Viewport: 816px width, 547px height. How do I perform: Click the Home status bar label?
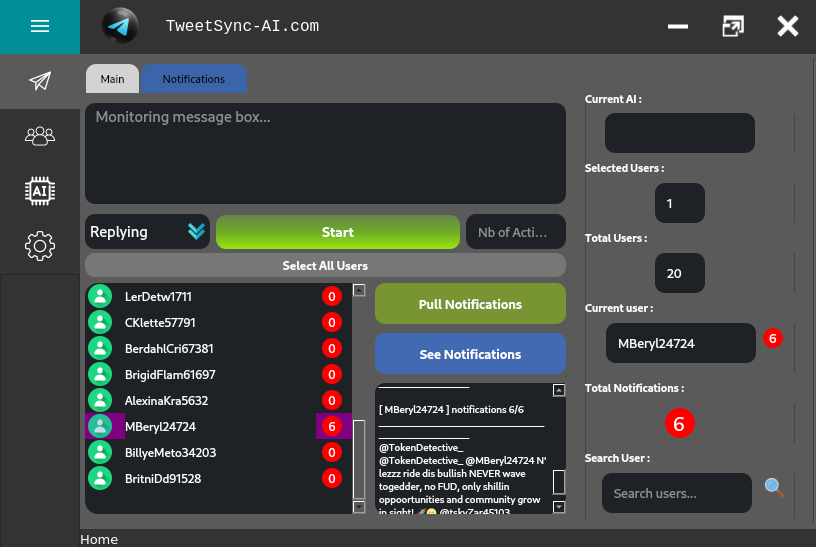click(99, 539)
